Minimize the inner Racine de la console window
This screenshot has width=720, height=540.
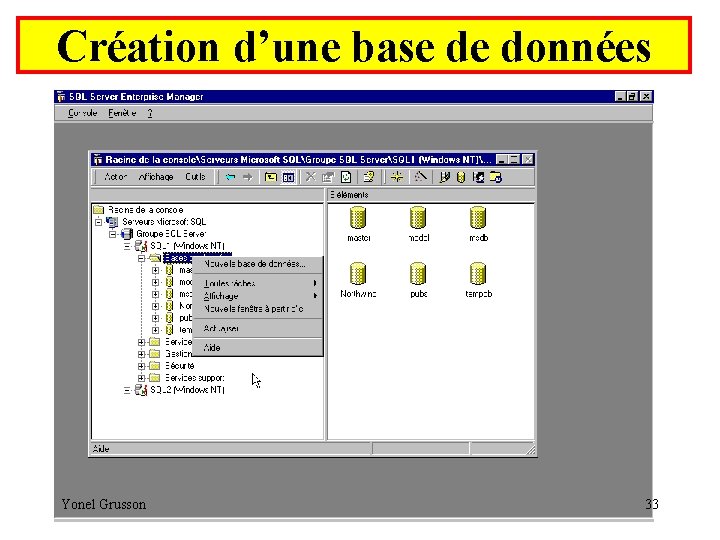point(502,160)
